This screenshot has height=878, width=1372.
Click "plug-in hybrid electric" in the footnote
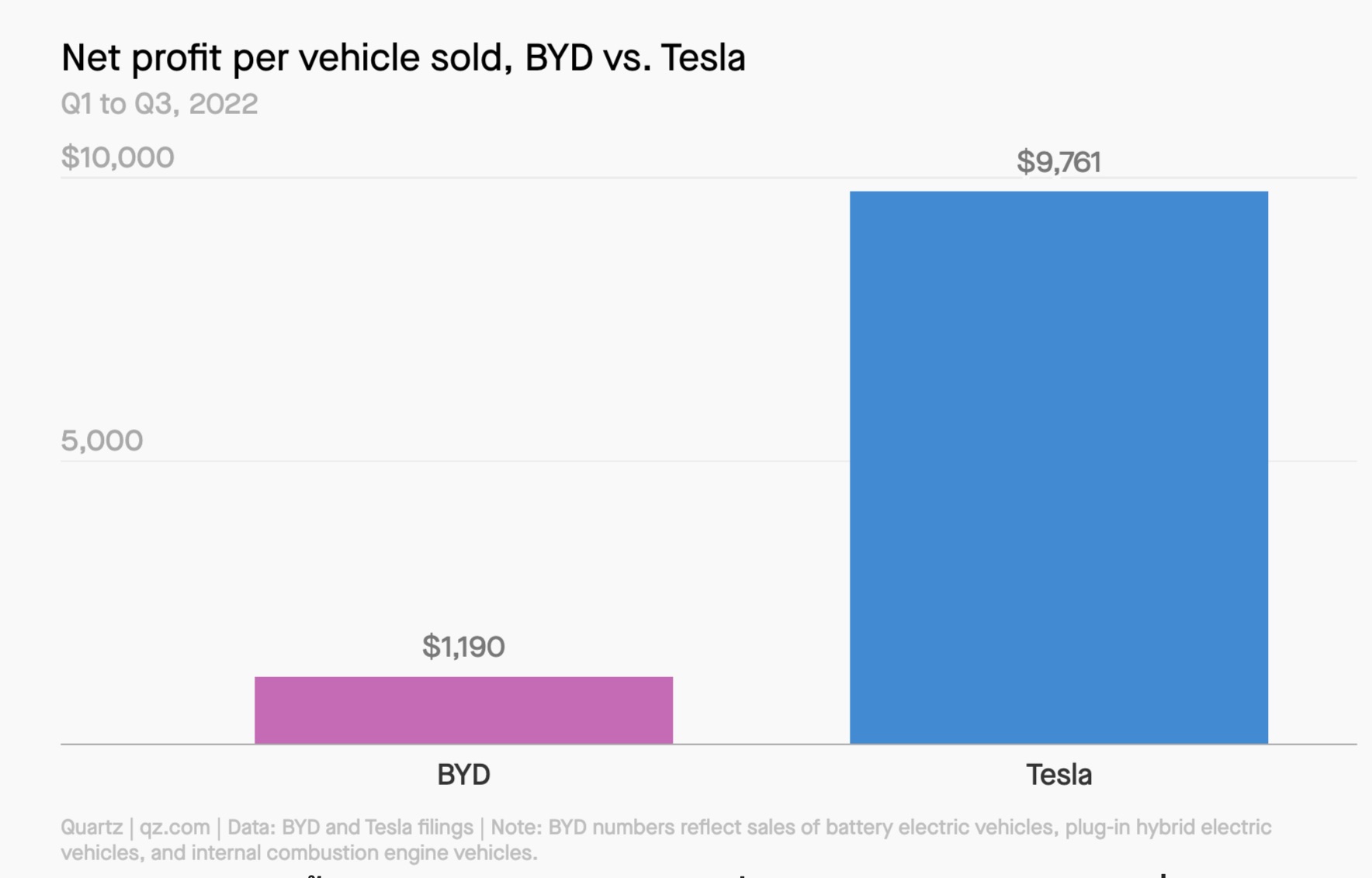1168,828
